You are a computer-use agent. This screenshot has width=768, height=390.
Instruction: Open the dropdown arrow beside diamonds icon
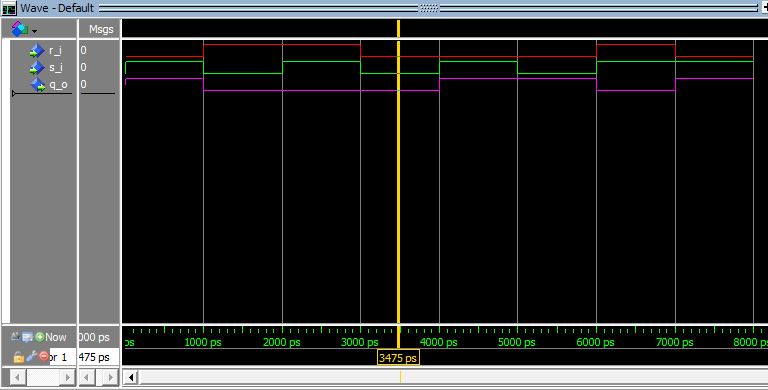coord(34,31)
